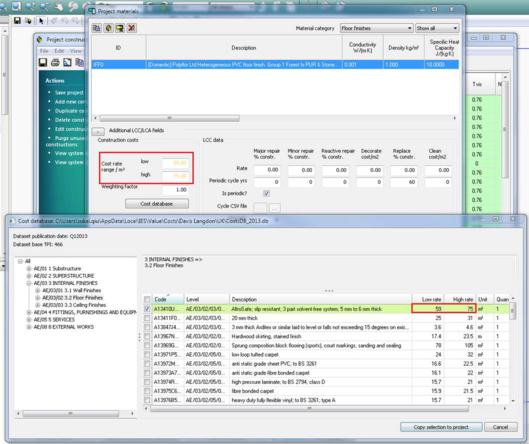Click Copy selection to project button

tap(441, 427)
